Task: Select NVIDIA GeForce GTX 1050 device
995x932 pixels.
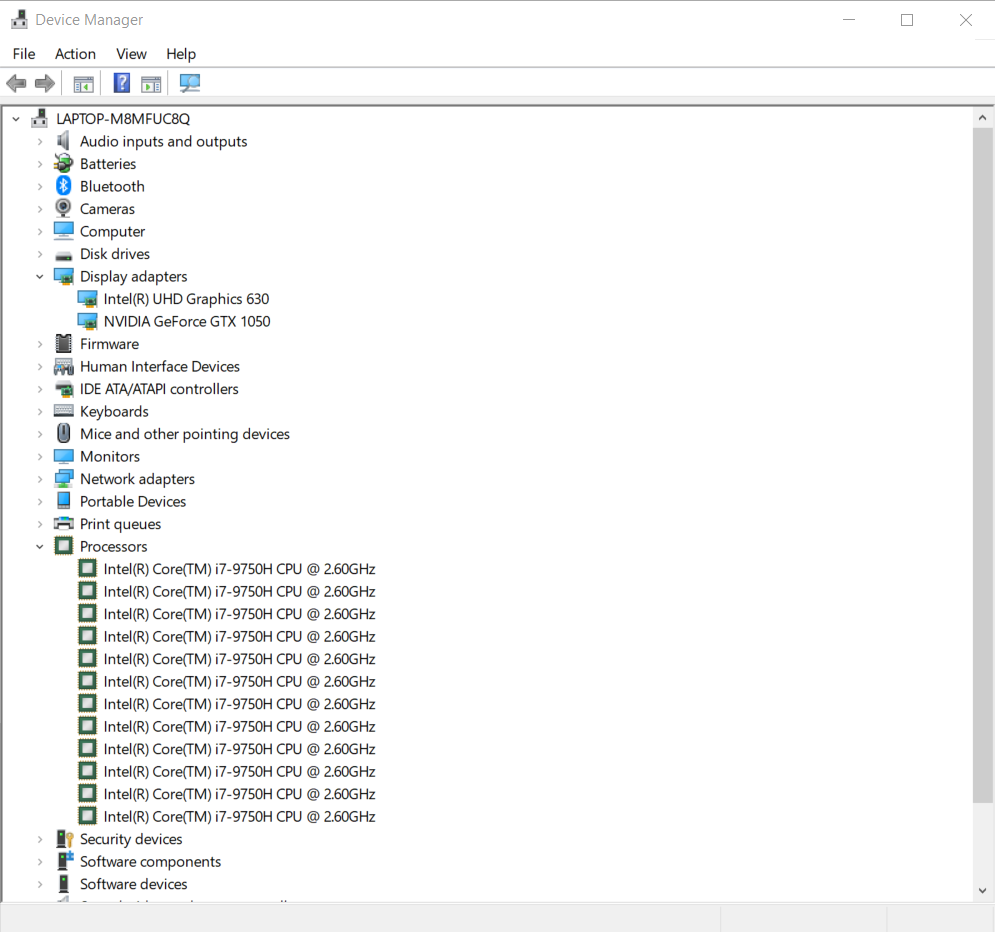Action: [x=186, y=321]
